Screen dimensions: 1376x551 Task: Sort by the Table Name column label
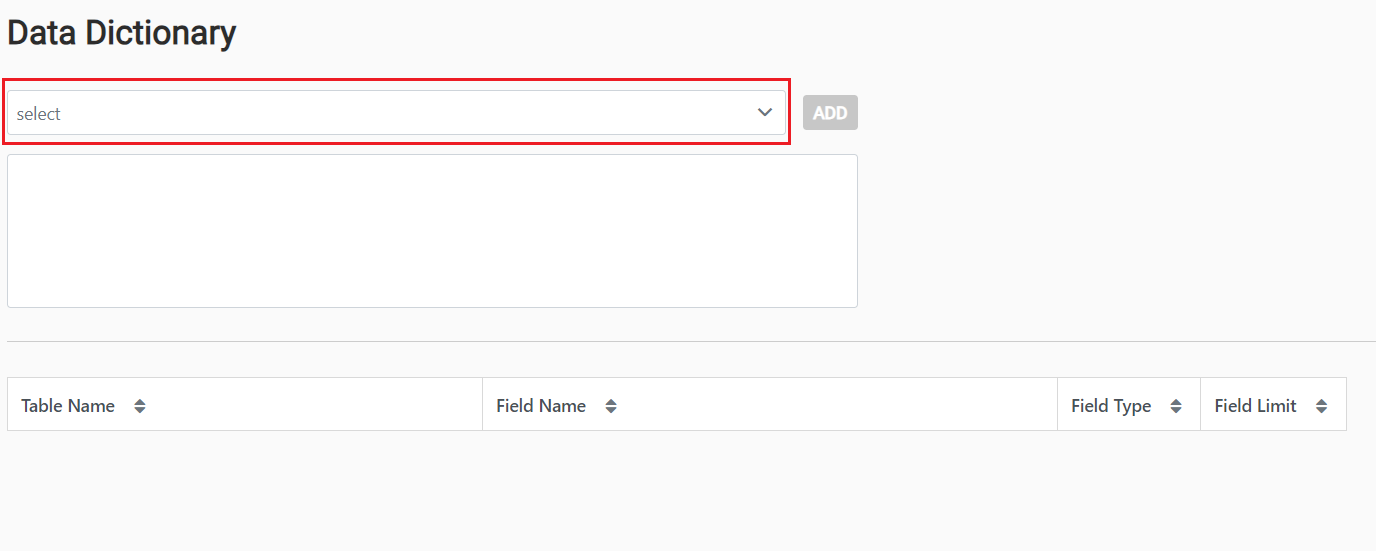(68, 406)
